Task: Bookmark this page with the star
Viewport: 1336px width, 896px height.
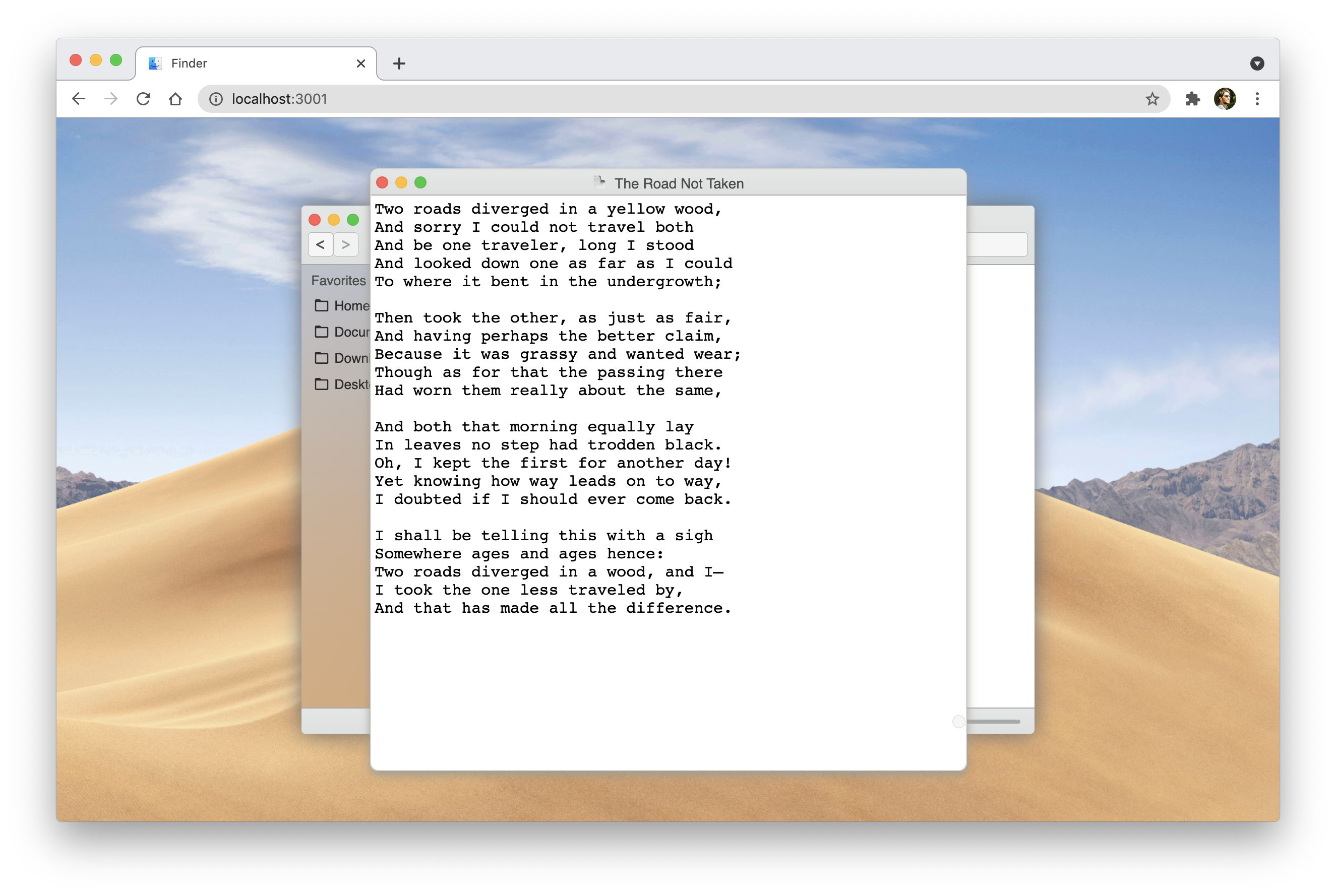Action: point(1152,99)
